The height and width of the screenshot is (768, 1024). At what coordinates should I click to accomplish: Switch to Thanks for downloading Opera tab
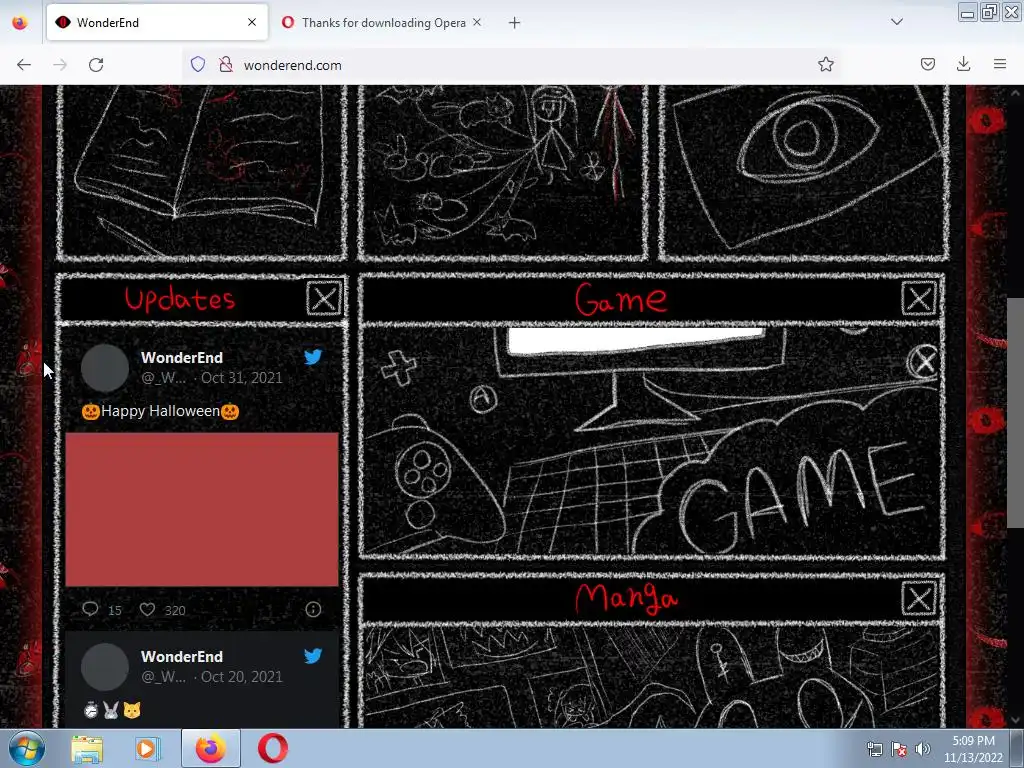point(383,23)
